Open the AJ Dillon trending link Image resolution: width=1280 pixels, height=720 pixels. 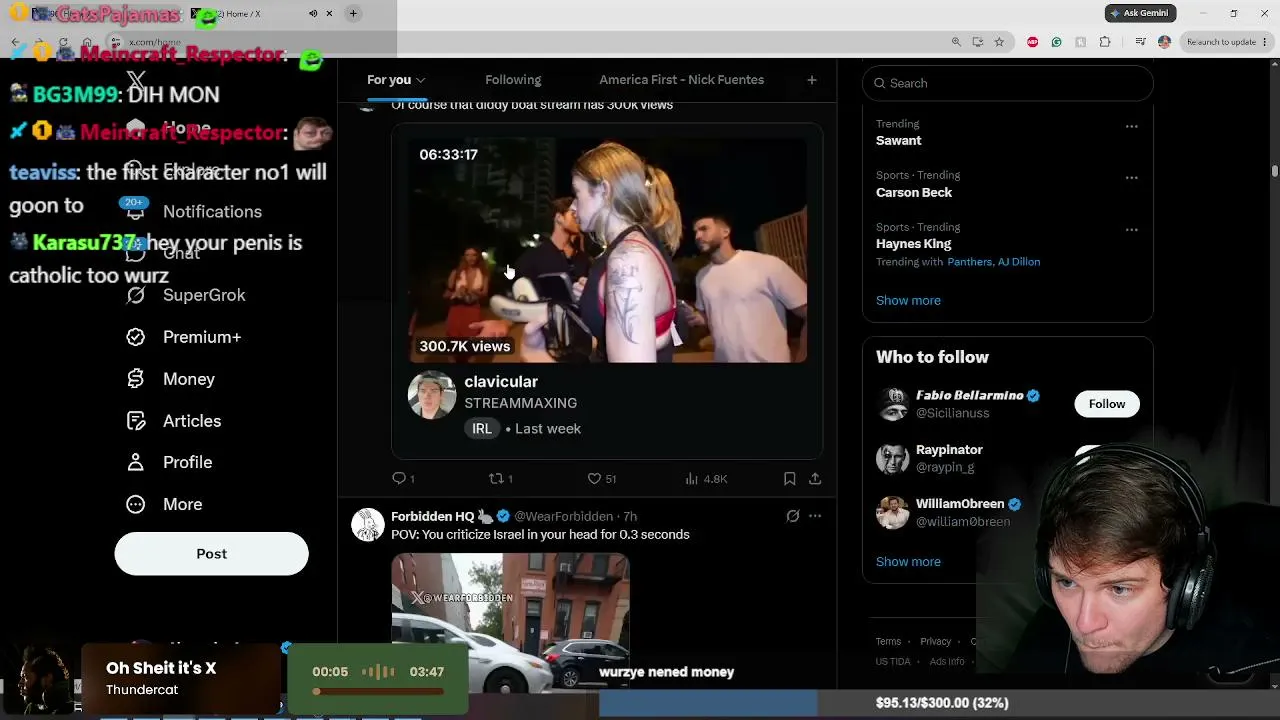[x=1018, y=262]
